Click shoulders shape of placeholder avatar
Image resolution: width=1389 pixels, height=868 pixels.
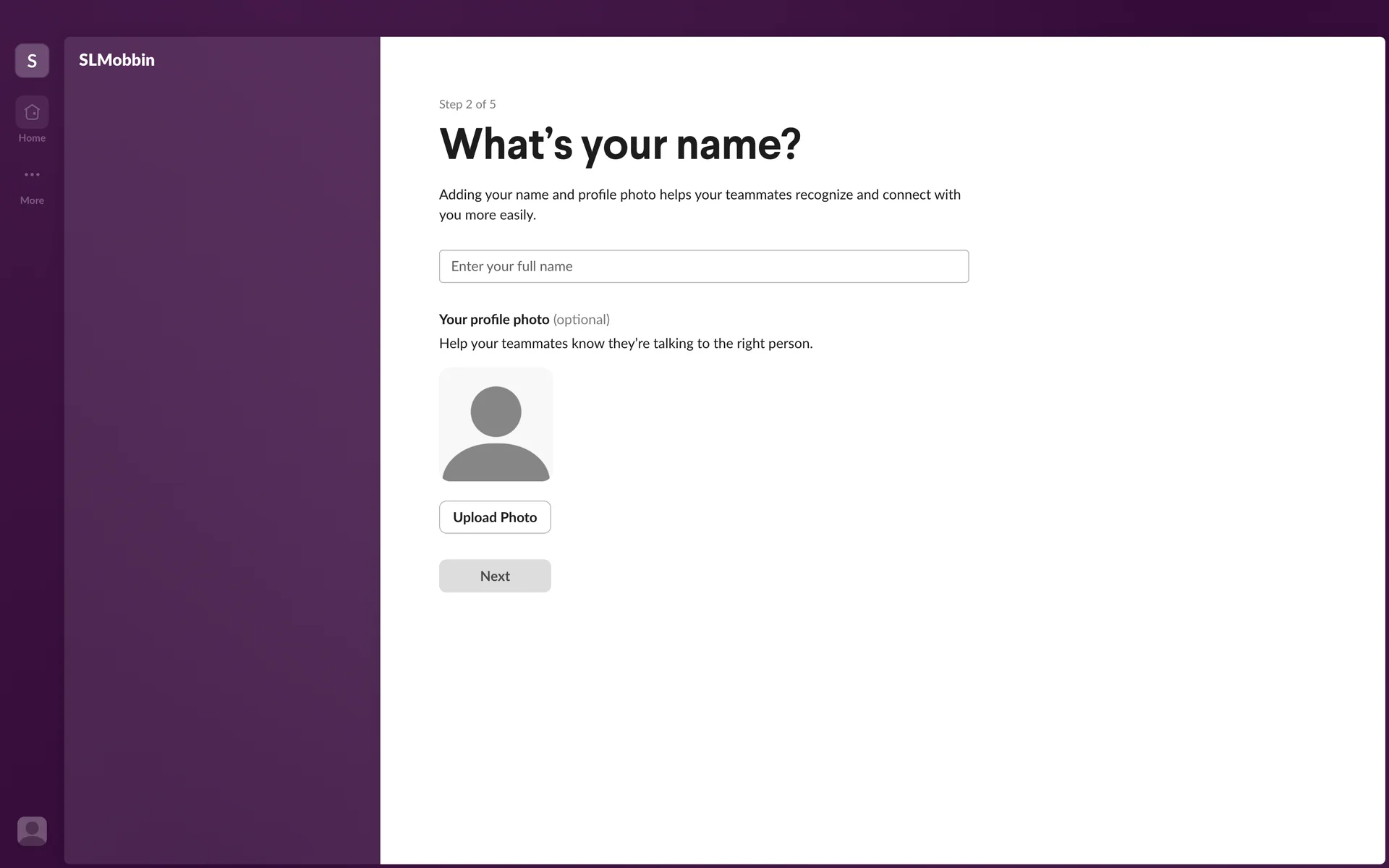[x=496, y=464]
